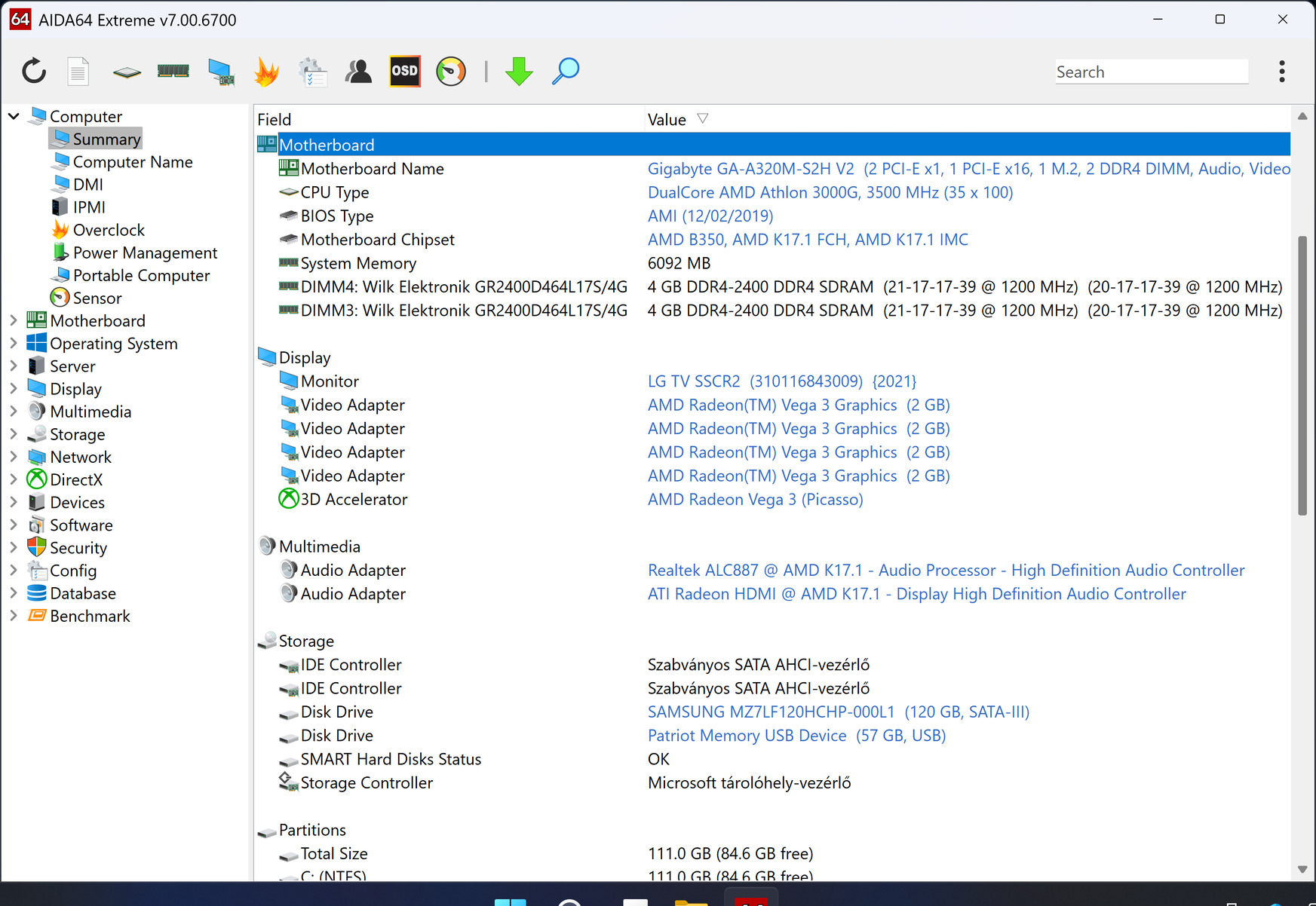
Task: Open the LG TV SSCR2 monitor link
Action: pos(782,381)
